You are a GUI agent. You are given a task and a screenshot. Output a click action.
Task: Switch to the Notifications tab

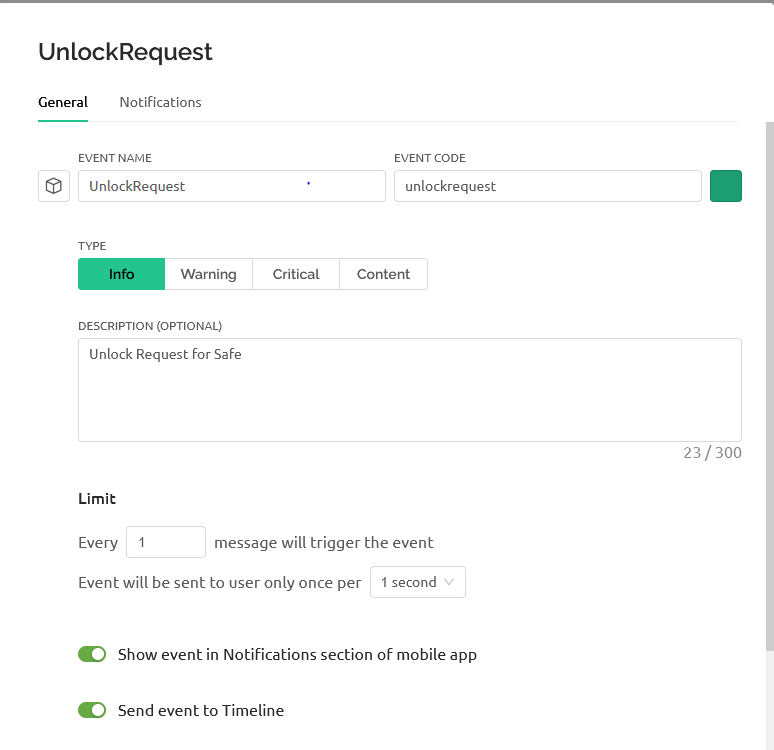pyautogui.click(x=160, y=102)
